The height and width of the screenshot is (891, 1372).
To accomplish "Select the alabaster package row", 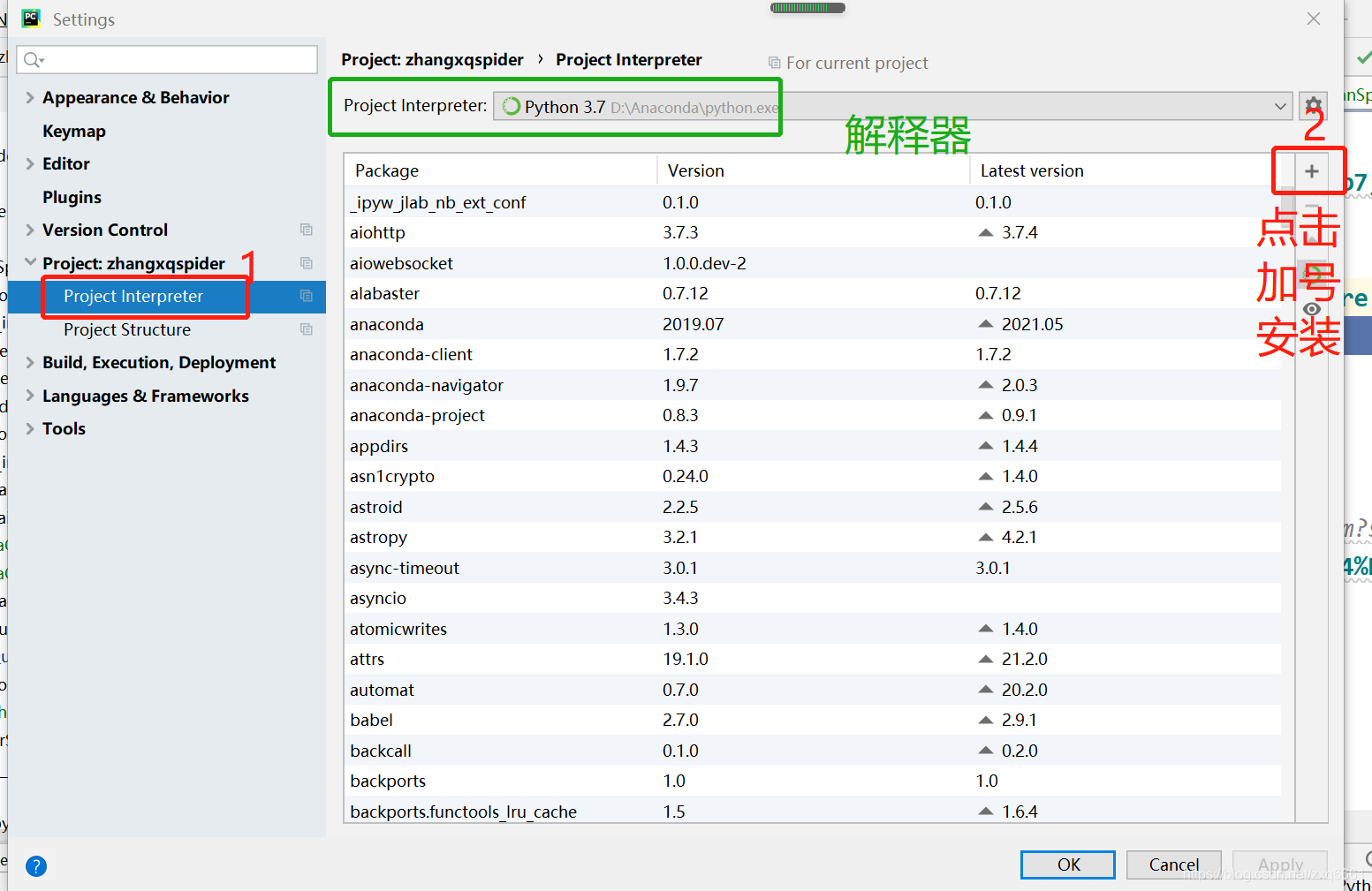I will [x=813, y=293].
